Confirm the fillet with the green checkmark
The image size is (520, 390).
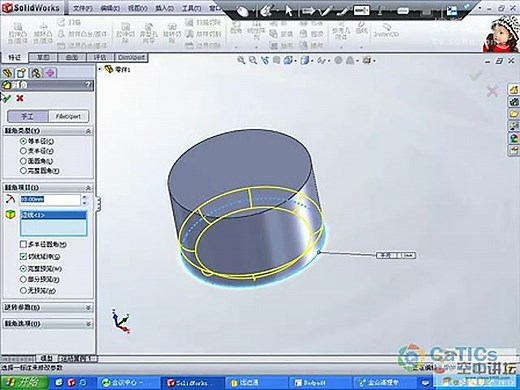coord(6,98)
